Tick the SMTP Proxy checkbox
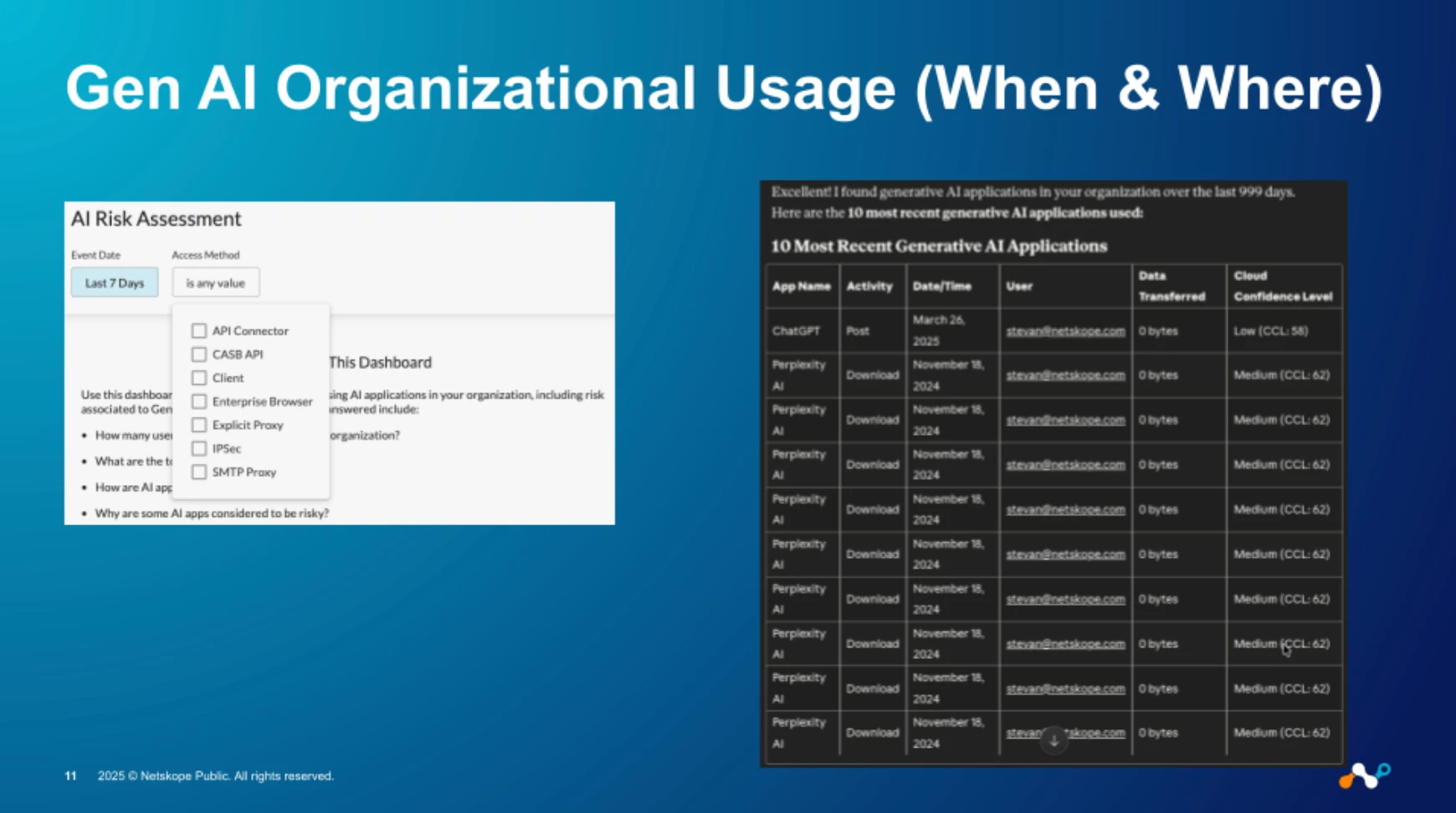This screenshot has height=813, width=1456. (199, 472)
